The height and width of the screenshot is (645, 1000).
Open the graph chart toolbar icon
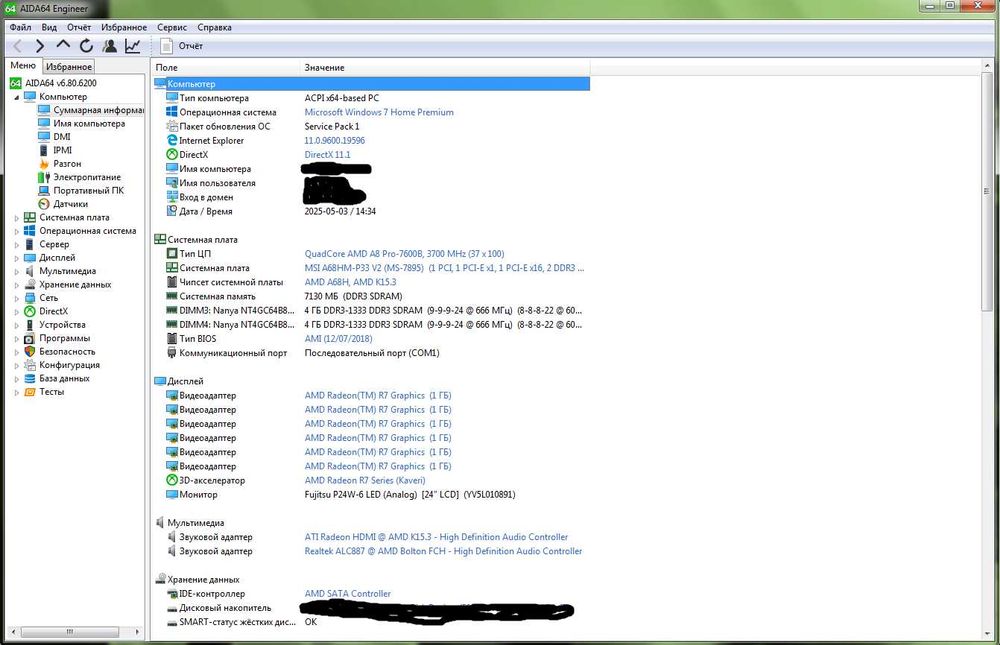[133, 46]
